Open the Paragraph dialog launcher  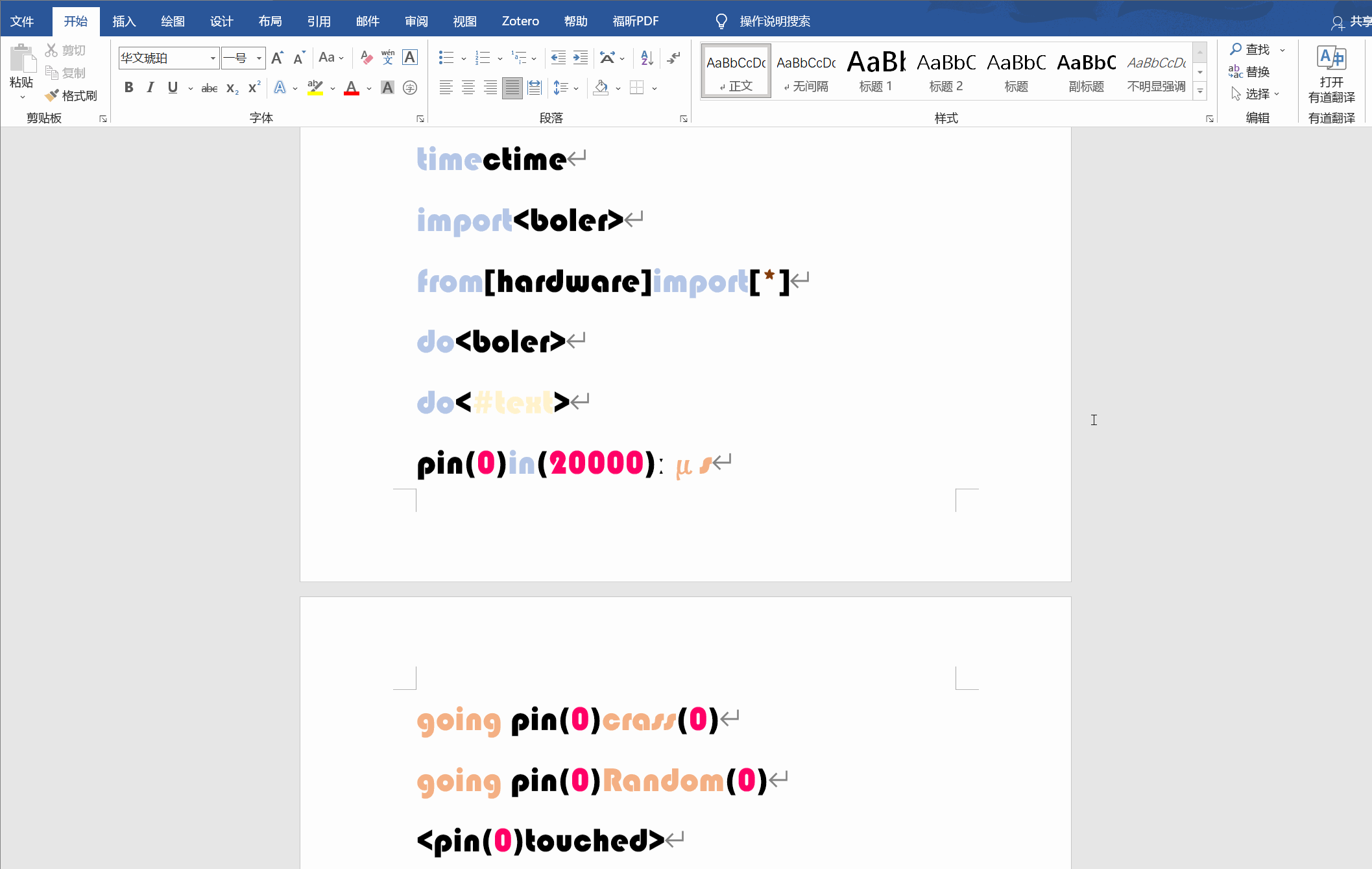point(684,119)
